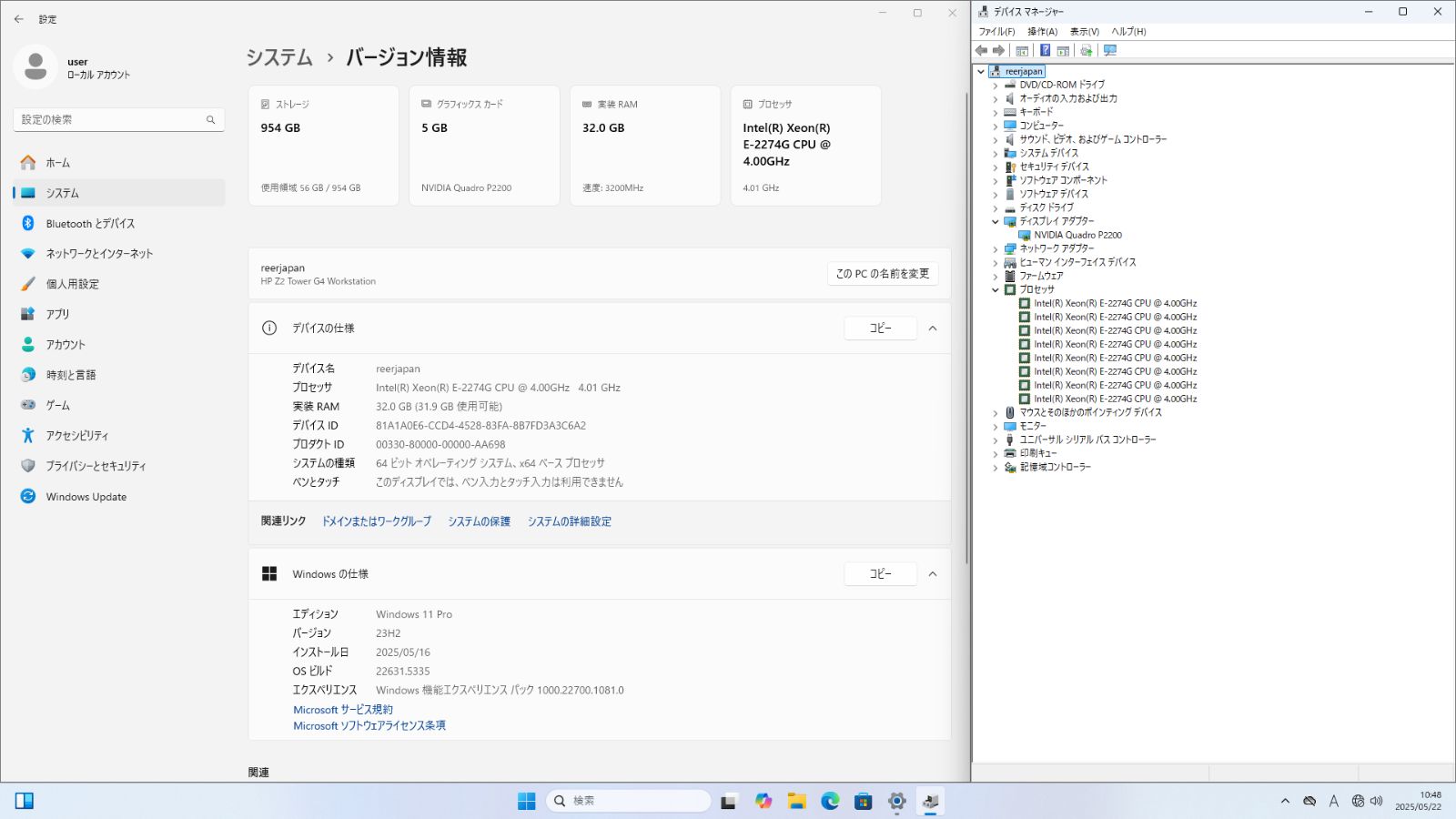Image resolution: width=1456 pixels, height=819 pixels.
Task: Collapse the reerjapan root node
Action: coord(981,71)
